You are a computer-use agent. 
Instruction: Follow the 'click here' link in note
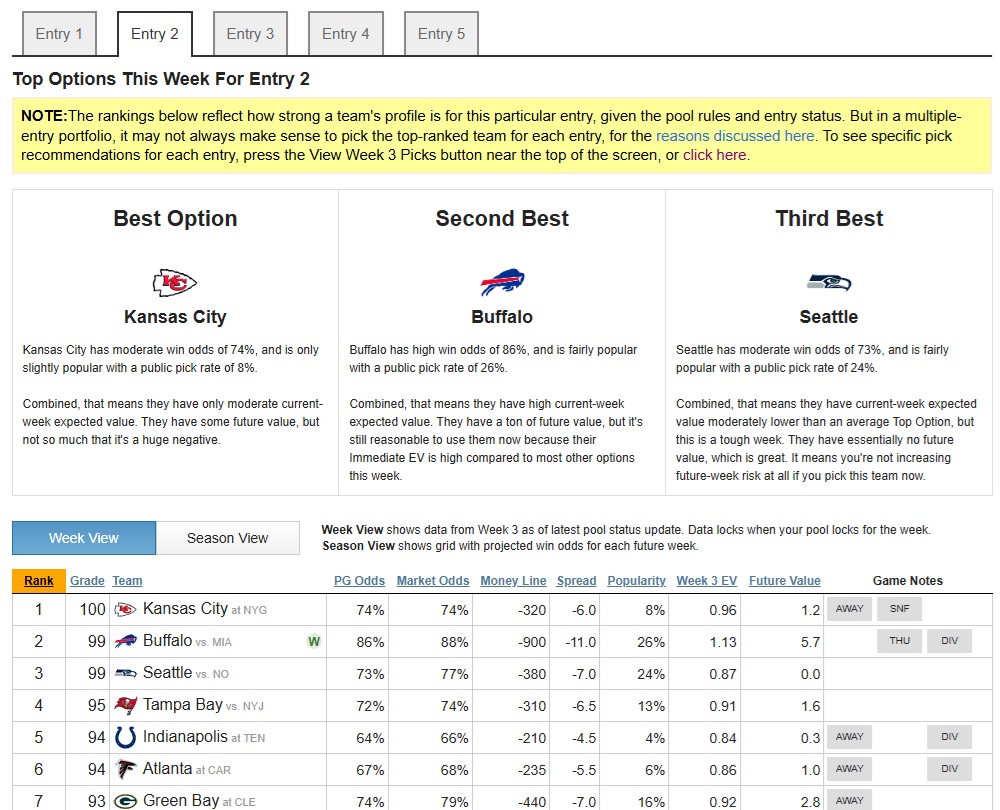click(714, 155)
